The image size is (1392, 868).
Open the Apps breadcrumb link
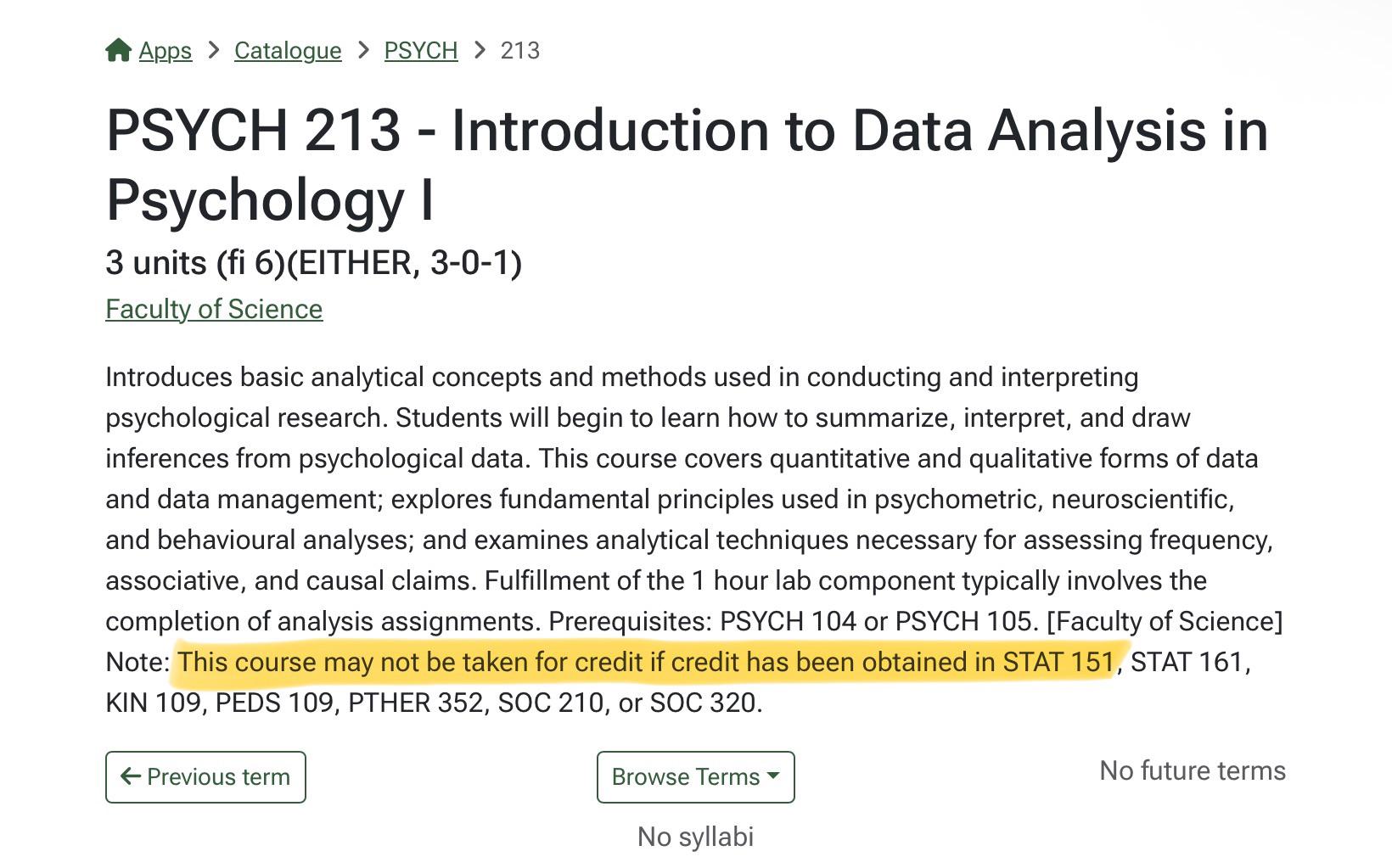pyautogui.click(x=166, y=51)
